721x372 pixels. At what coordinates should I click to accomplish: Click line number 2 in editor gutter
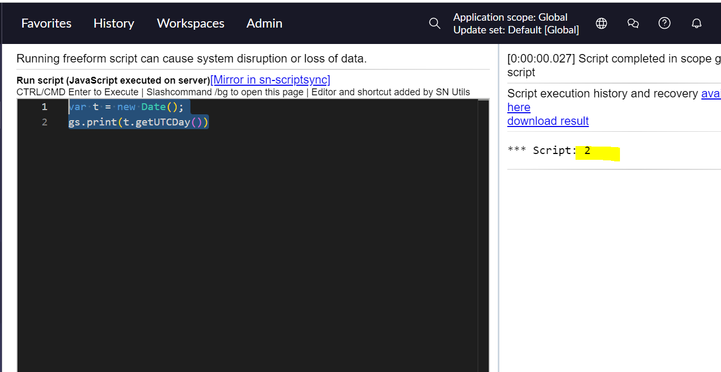click(x=44, y=122)
